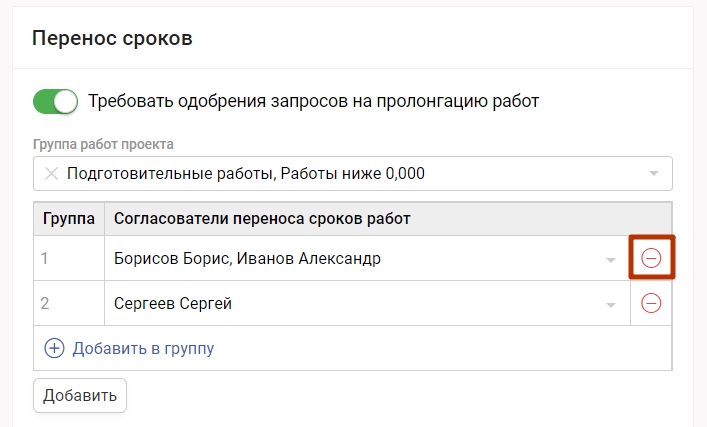Viewport: 707px width, 427px height.
Task: Click the Сергеев Сергей approver field
Action: 350,303
